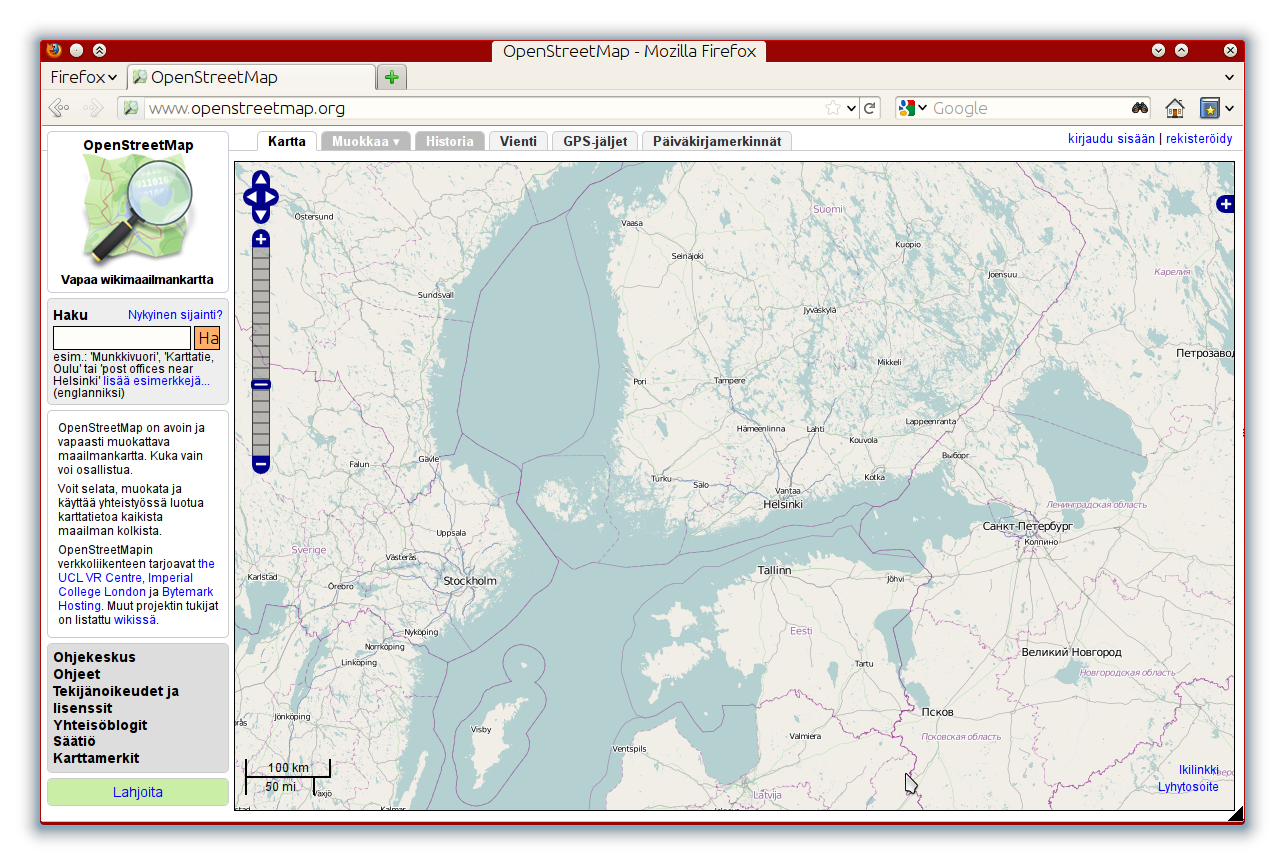Open the map layer switcher plus icon
Screen dimensions: 1285x865
(x=1225, y=204)
